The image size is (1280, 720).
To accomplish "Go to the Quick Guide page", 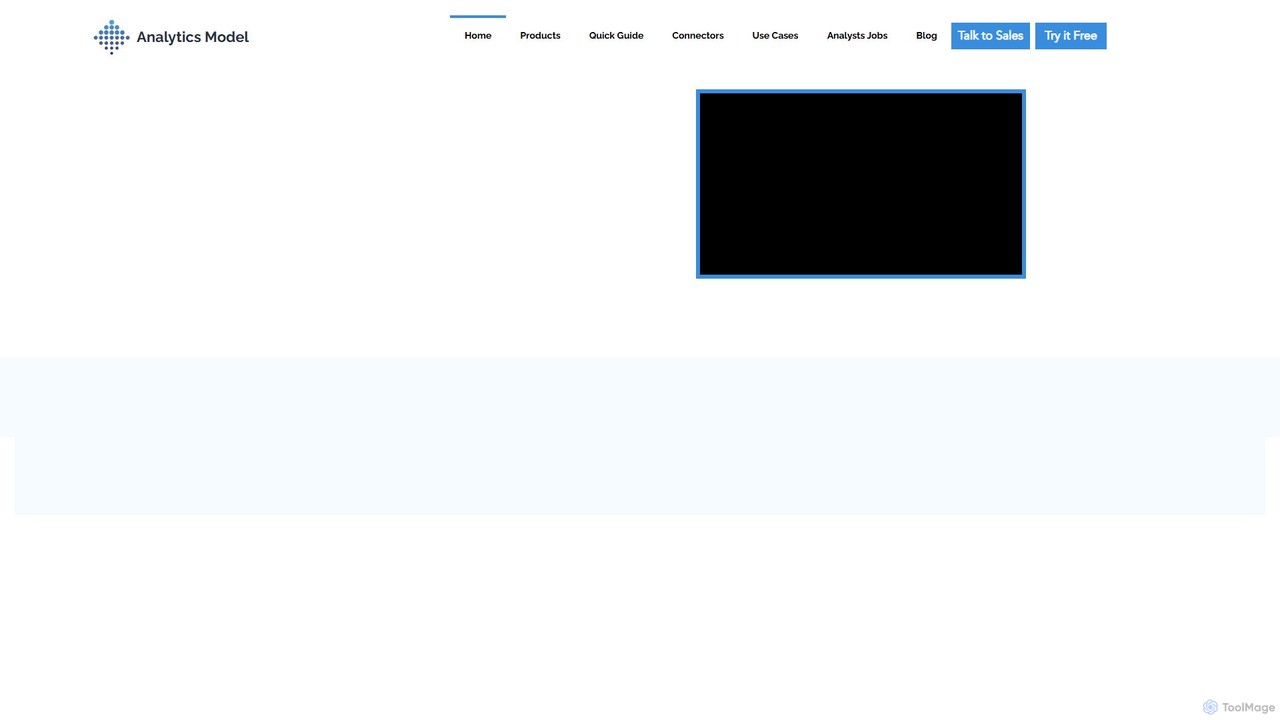I will click(x=616, y=36).
